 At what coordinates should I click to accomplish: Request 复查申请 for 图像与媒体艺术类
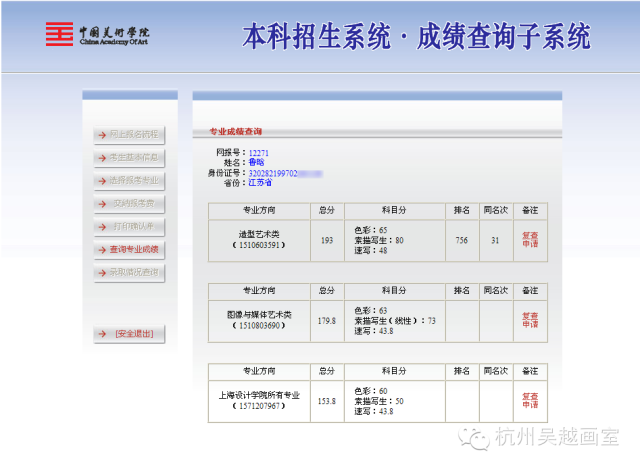pyautogui.click(x=530, y=320)
